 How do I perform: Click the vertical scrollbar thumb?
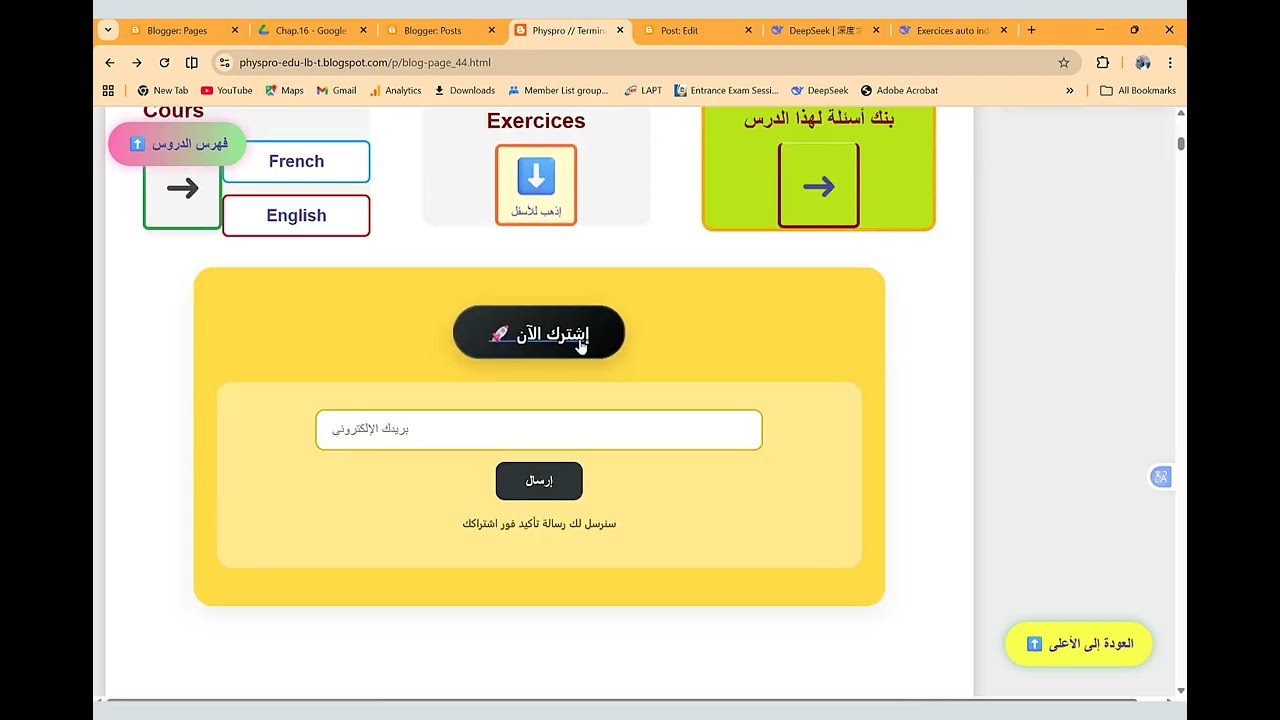pyautogui.click(x=1181, y=143)
